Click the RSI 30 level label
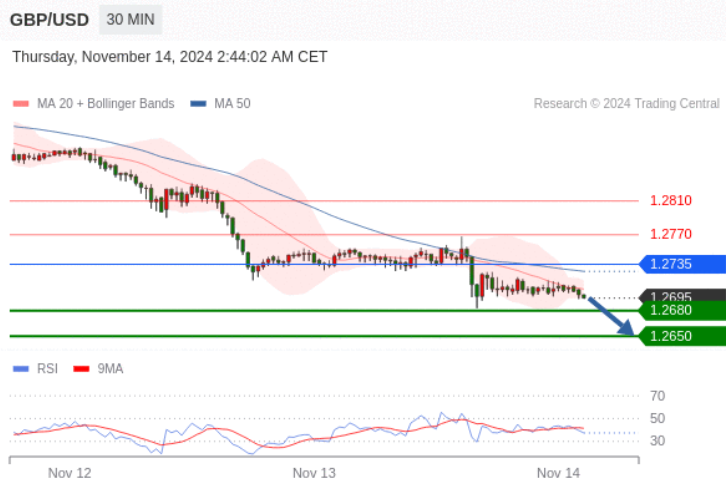 pyautogui.click(x=657, y=440)
